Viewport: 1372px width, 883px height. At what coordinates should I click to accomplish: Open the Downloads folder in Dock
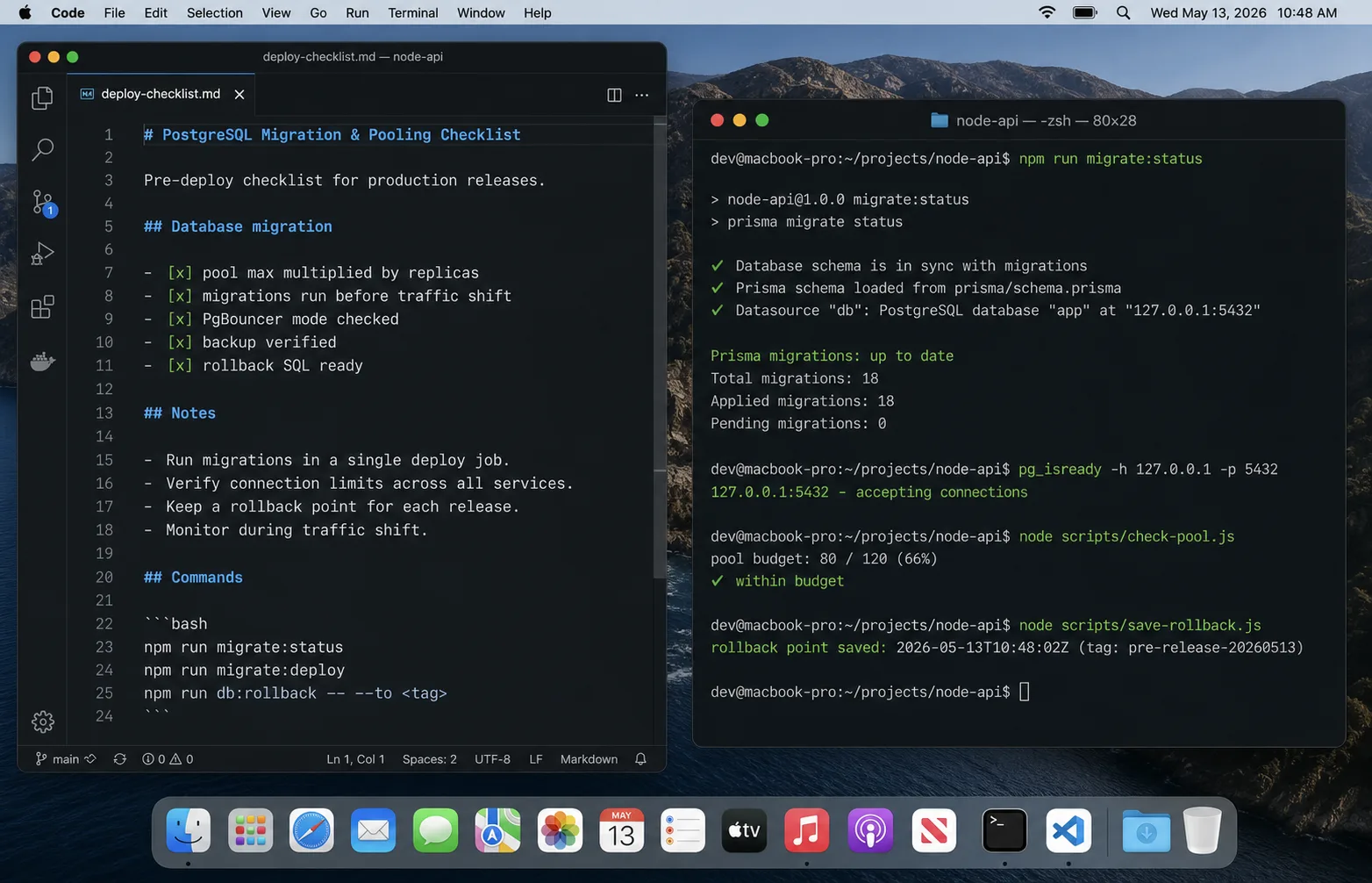coord(1146,830)
